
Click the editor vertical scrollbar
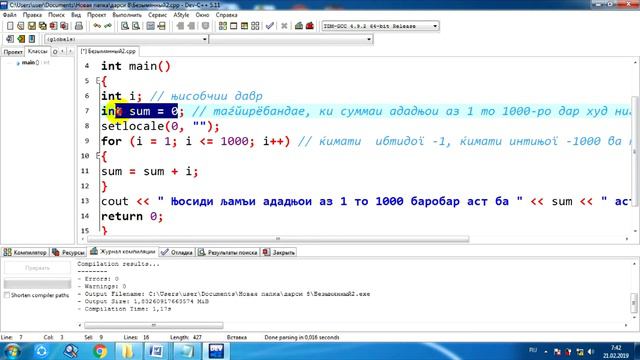coord(635,151)
